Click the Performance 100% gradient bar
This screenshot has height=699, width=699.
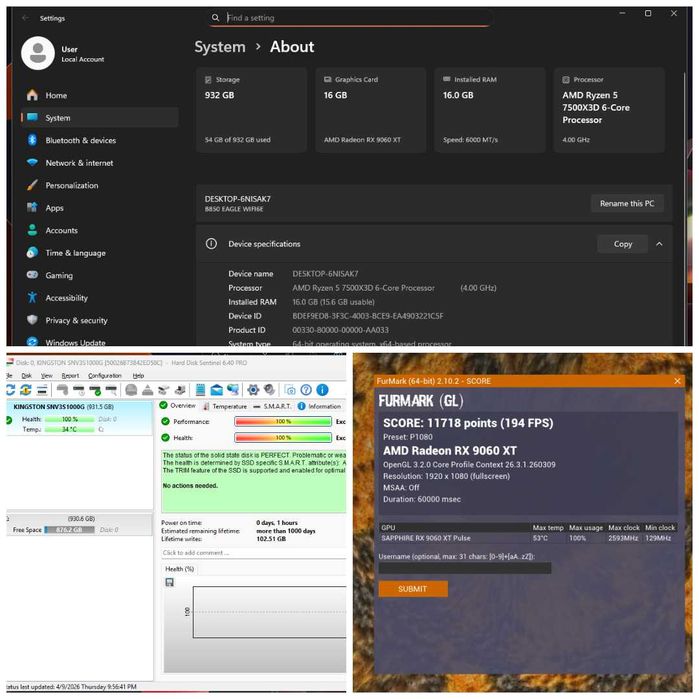tap(283, 422)
